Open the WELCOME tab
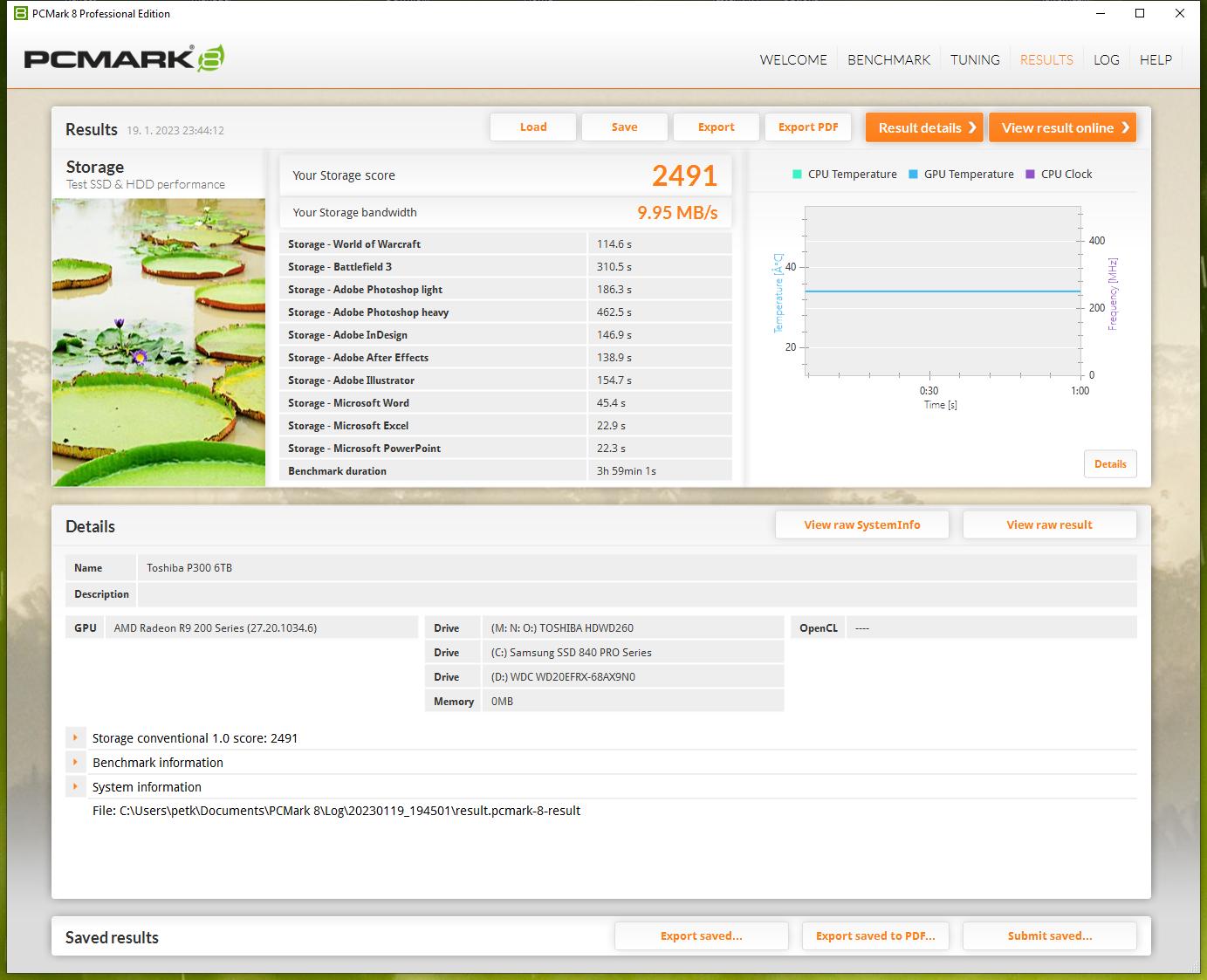Viewport: 1207px width, 980px height. coord(793,59)
